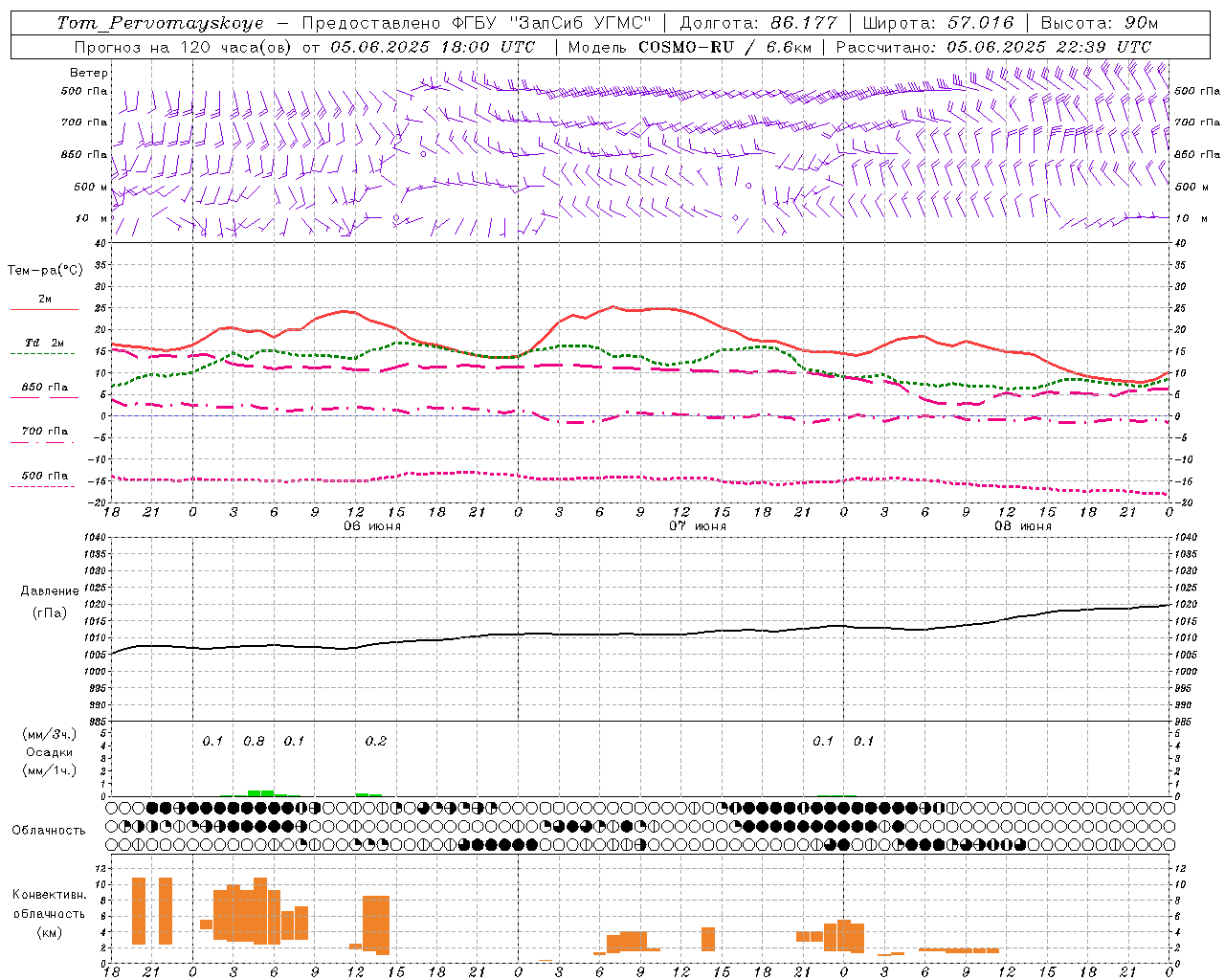Click the 06 июня date label
Viewport: 1225px width, 980px height.
pos(372,526)
